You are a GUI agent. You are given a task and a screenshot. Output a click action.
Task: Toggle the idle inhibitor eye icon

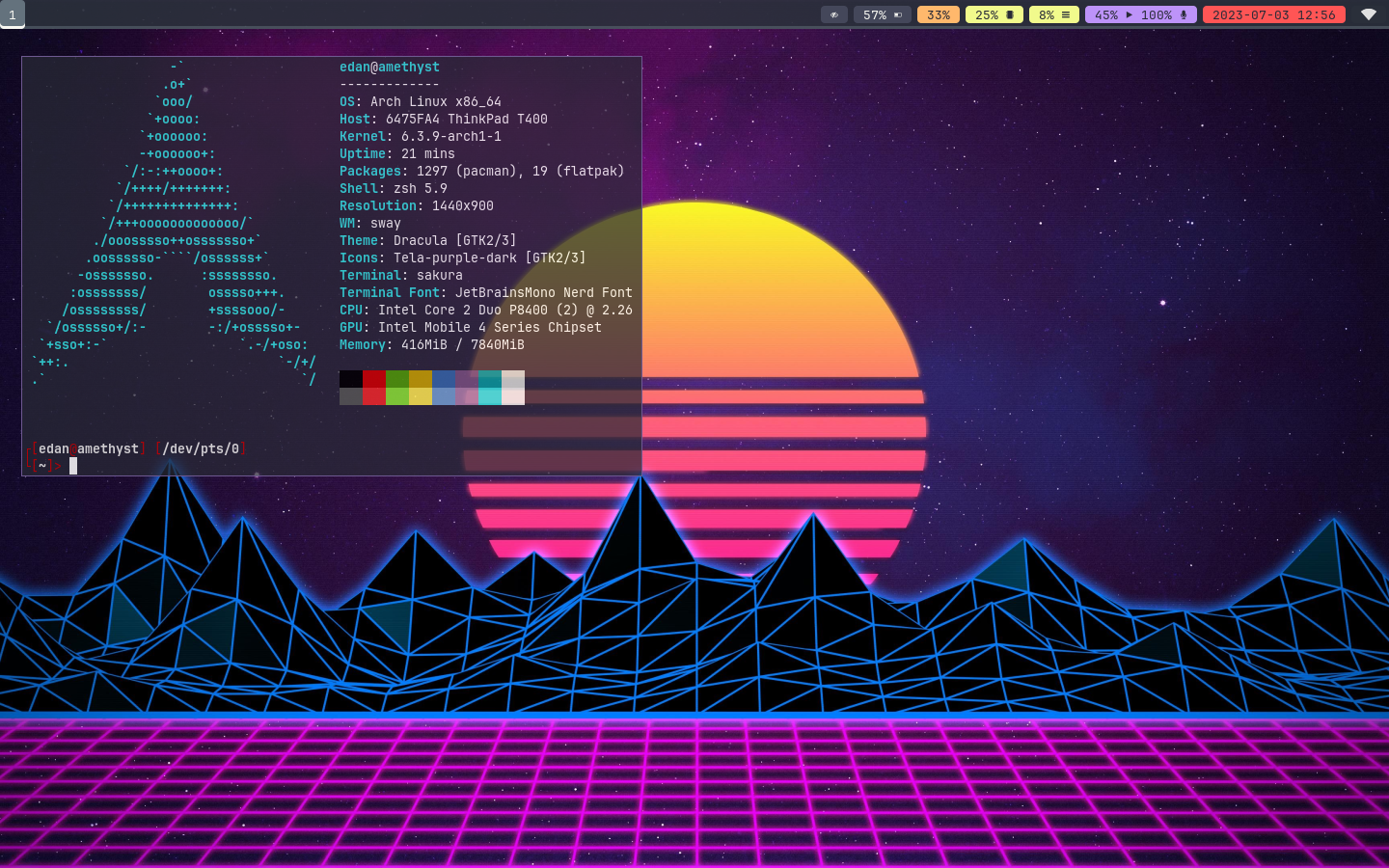[x=834, y=14]
